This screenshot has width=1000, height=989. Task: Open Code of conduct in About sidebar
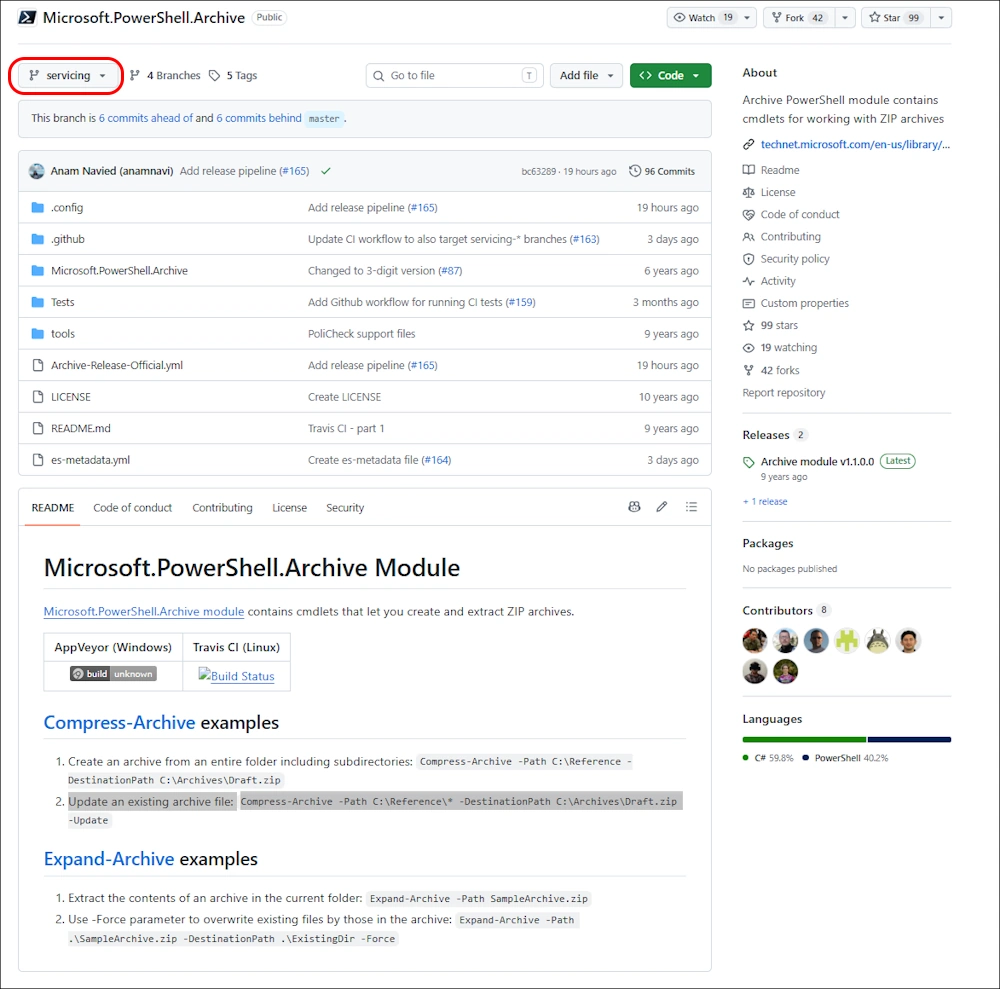click(791, 214)
